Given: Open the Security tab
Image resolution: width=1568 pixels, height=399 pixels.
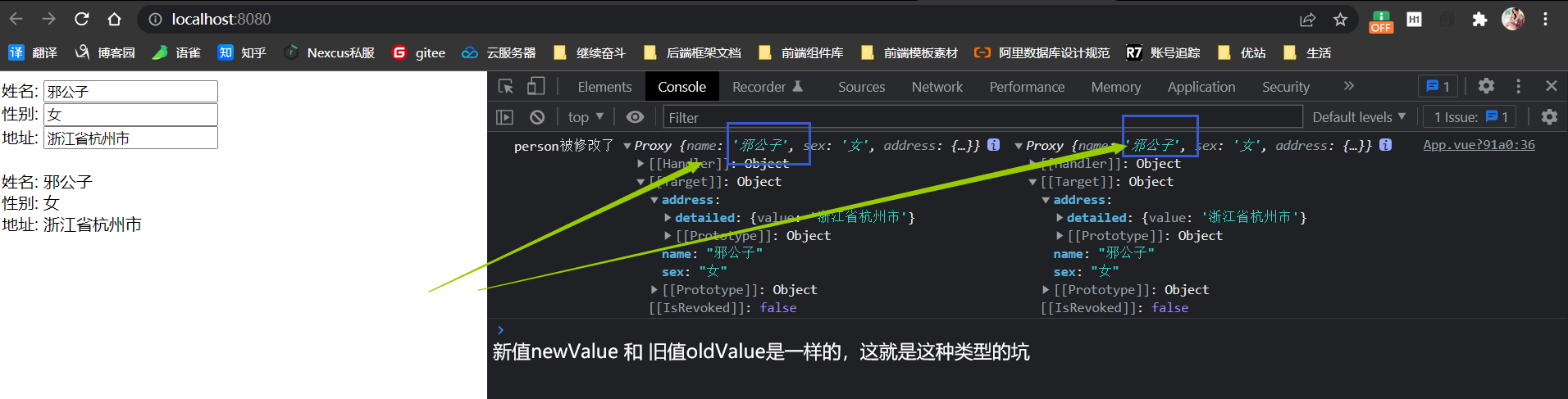Looking at the screenshot, I should coord(1285,86).
